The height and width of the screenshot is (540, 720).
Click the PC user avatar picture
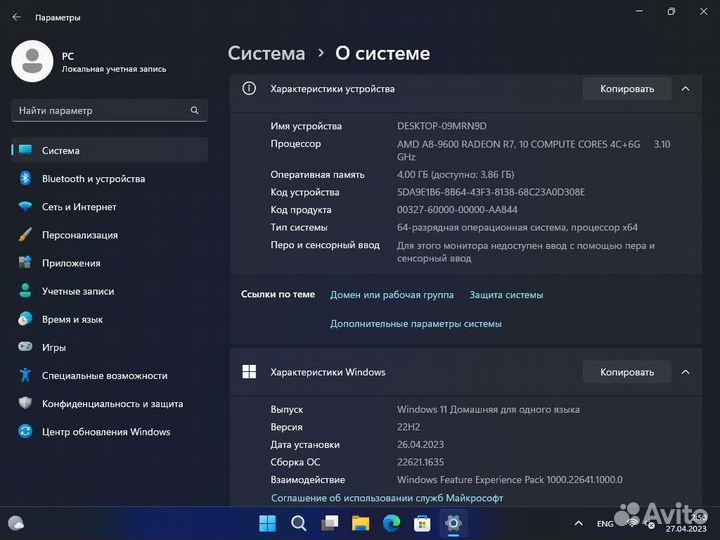tap(32, 61)
